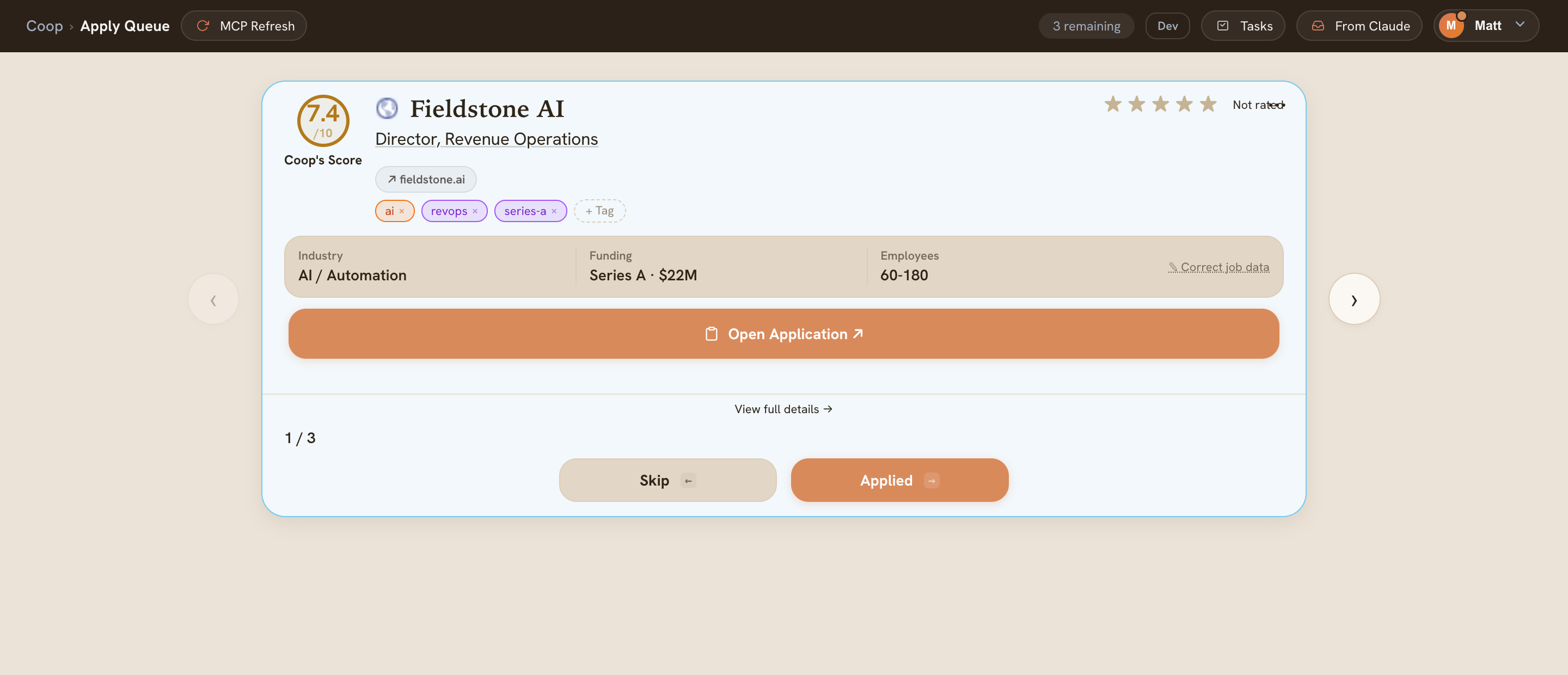This screenshot has height=675, width=1568.
Task: Skip this job in the queue
Action: (x=667, y=480)
